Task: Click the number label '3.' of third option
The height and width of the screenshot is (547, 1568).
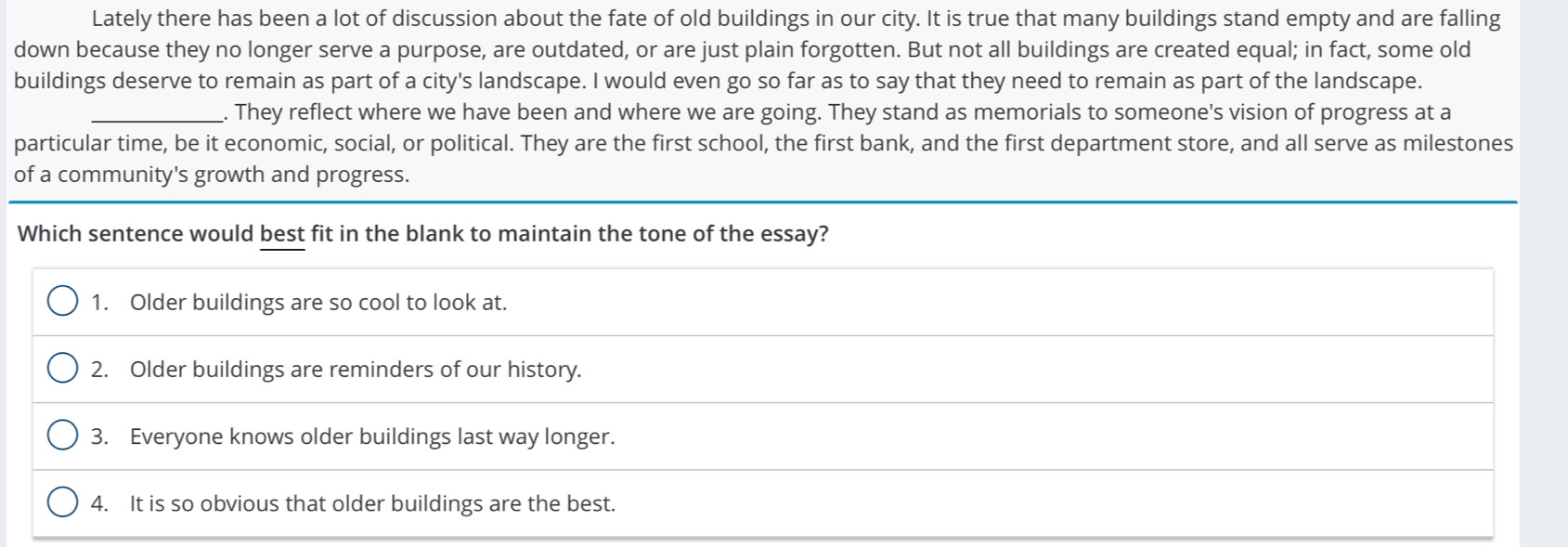Action: 99,436
